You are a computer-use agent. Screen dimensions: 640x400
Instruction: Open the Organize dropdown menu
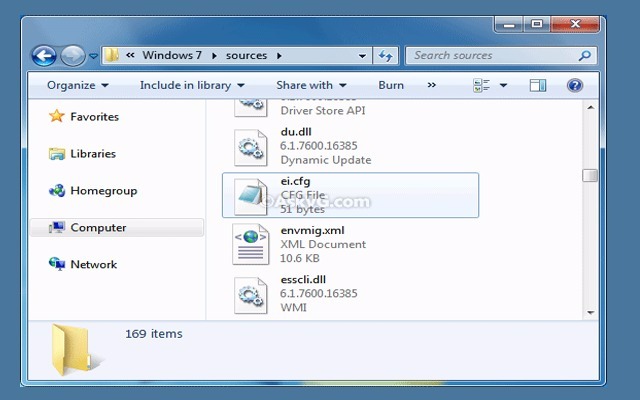point(77,86)
